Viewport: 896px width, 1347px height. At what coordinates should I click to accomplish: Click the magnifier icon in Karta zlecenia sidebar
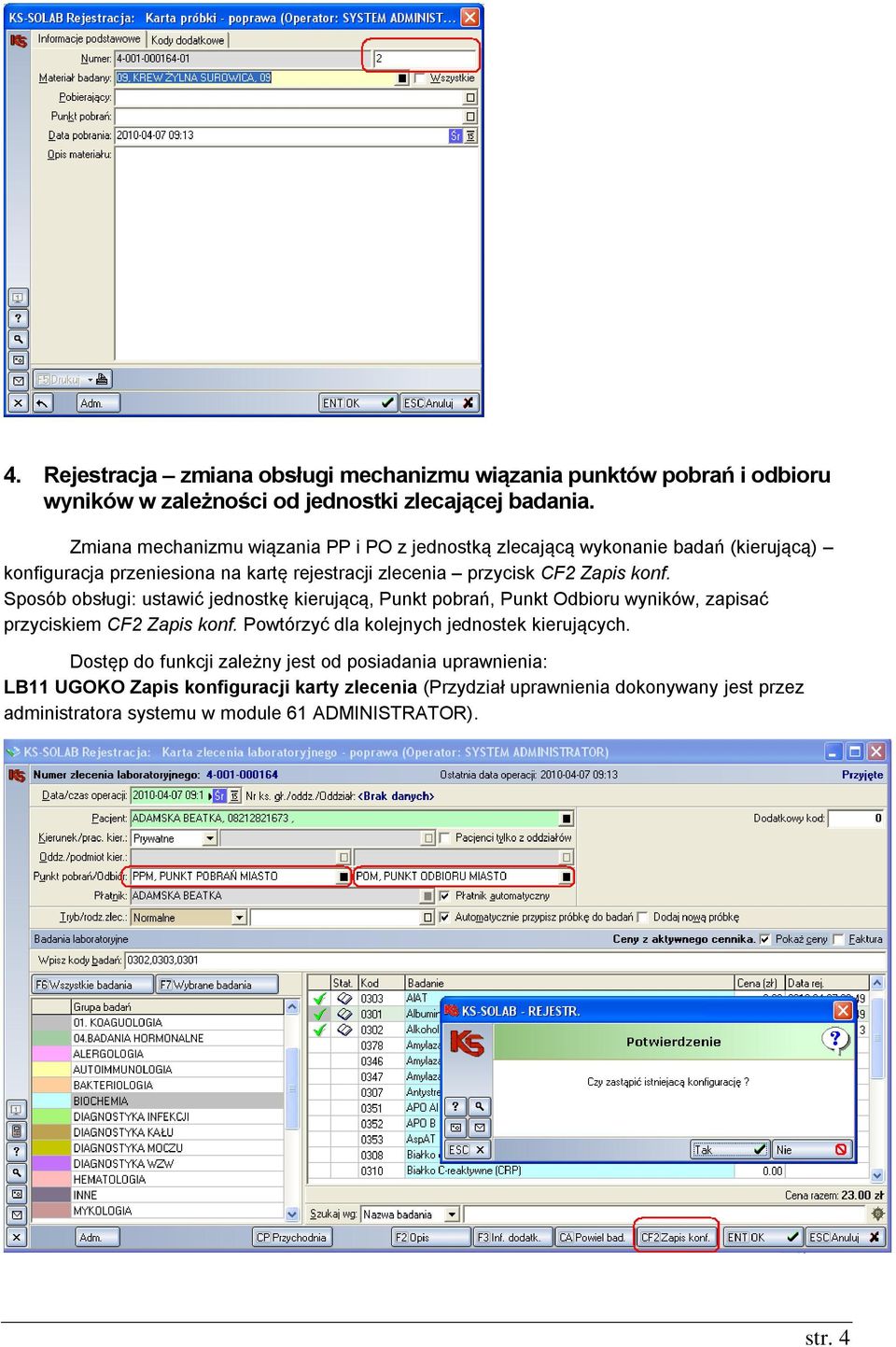[x=16, y=1172]
